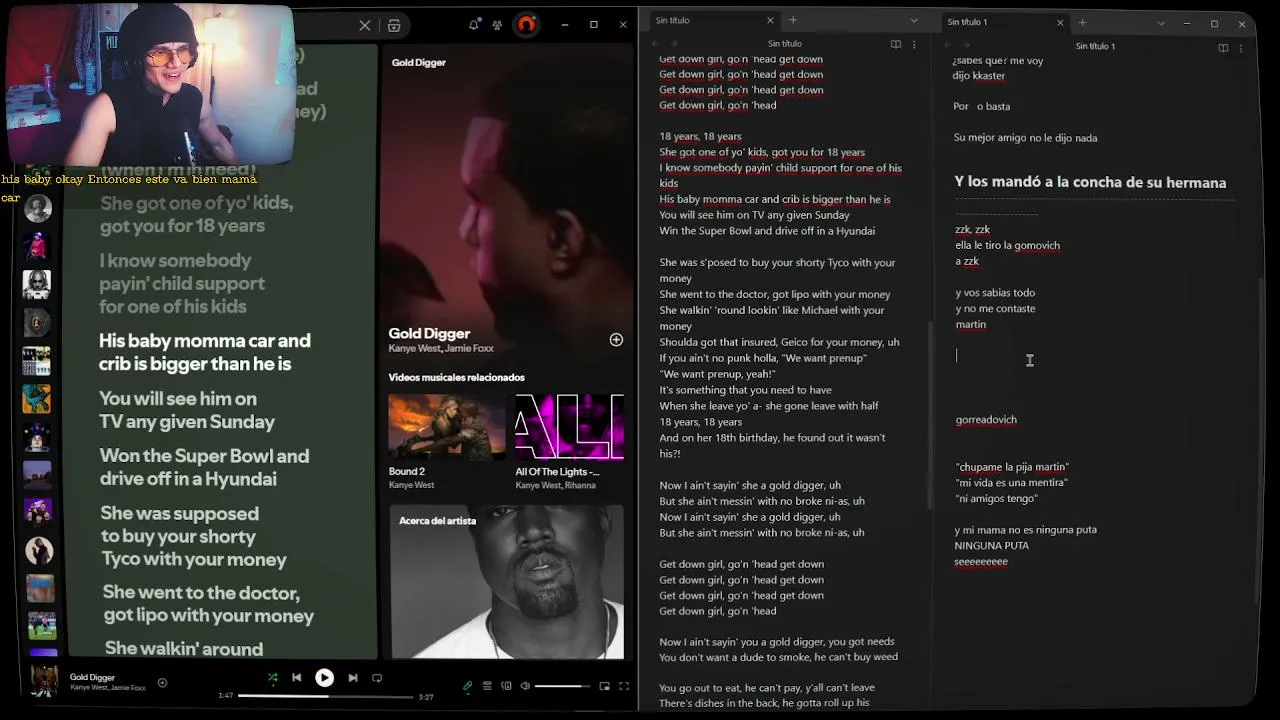Toggle reading view in 'Sin título 1' note
1280x720 pixels.
click(1223, 48)
